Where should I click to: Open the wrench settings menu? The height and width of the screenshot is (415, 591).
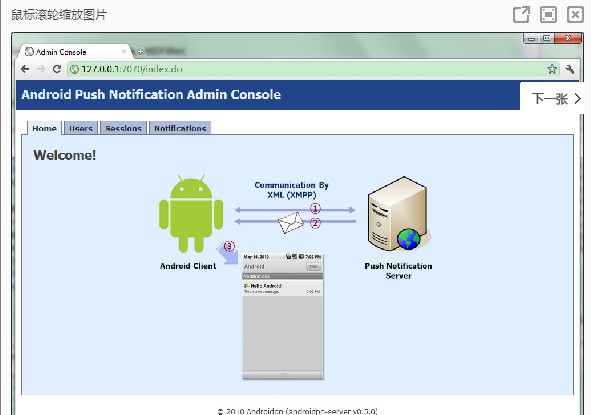click(570, 69)
